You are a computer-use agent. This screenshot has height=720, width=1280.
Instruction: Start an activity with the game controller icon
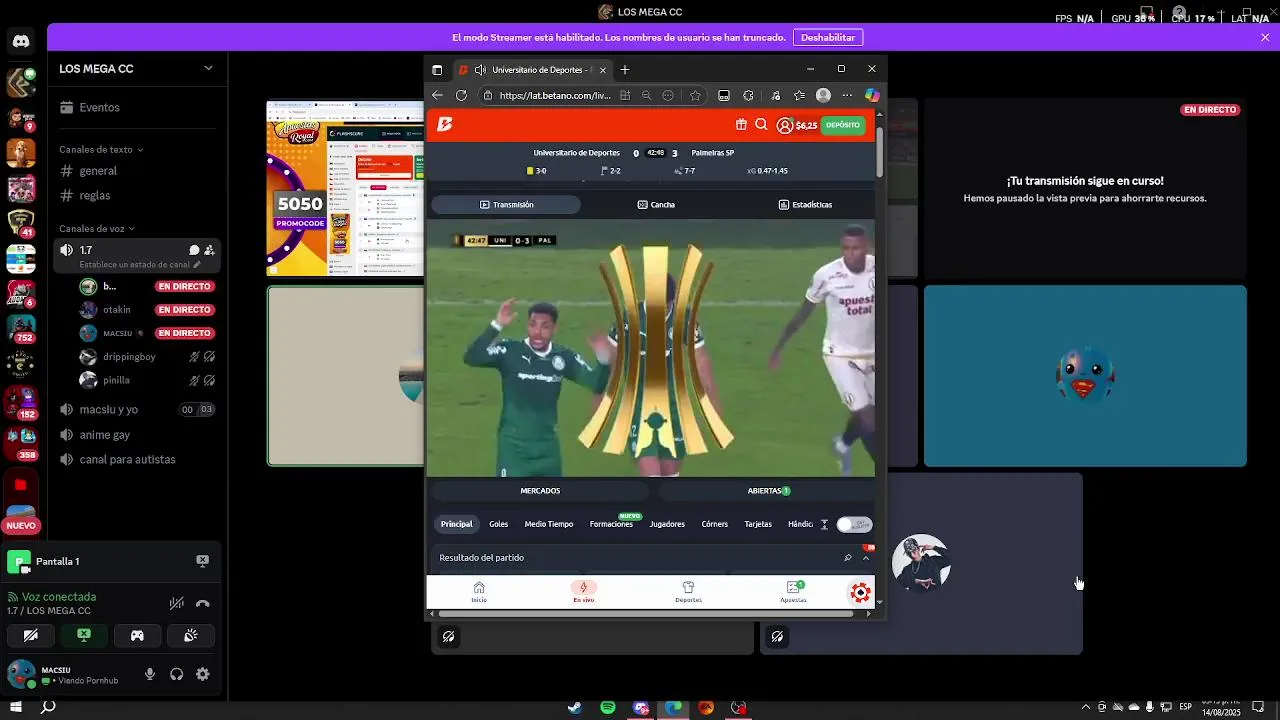click(x=137, y=635)
